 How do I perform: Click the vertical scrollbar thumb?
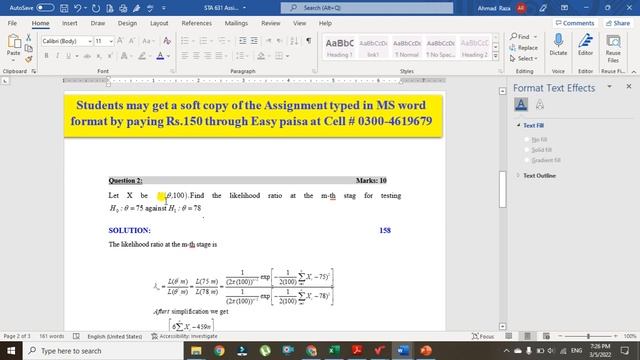(502, 190)
